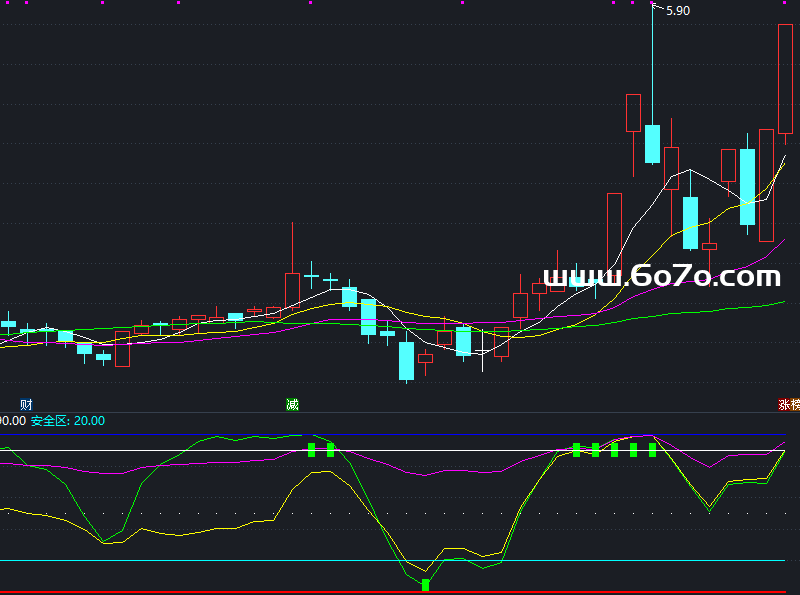Select the tallest red candle at far right
The height and width of the screenshot is (595, 800).
click(786, 78)
